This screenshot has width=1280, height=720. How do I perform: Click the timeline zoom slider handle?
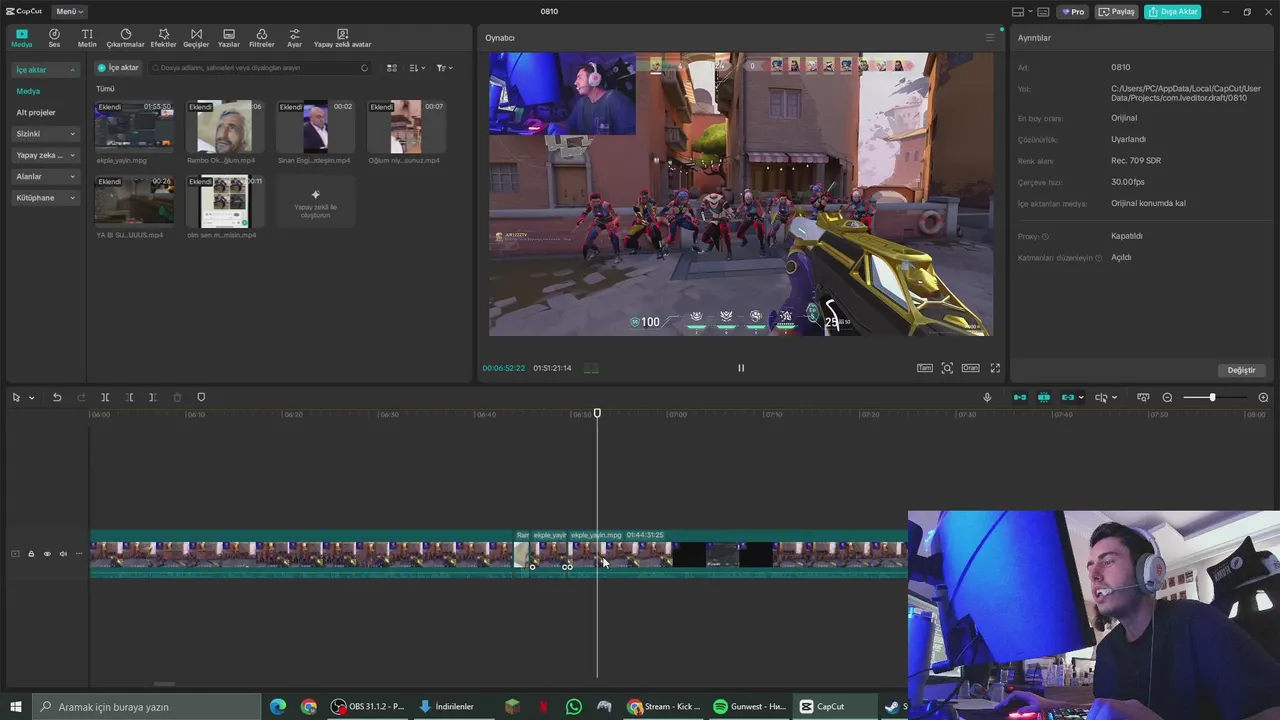[x=1212, y=398]
